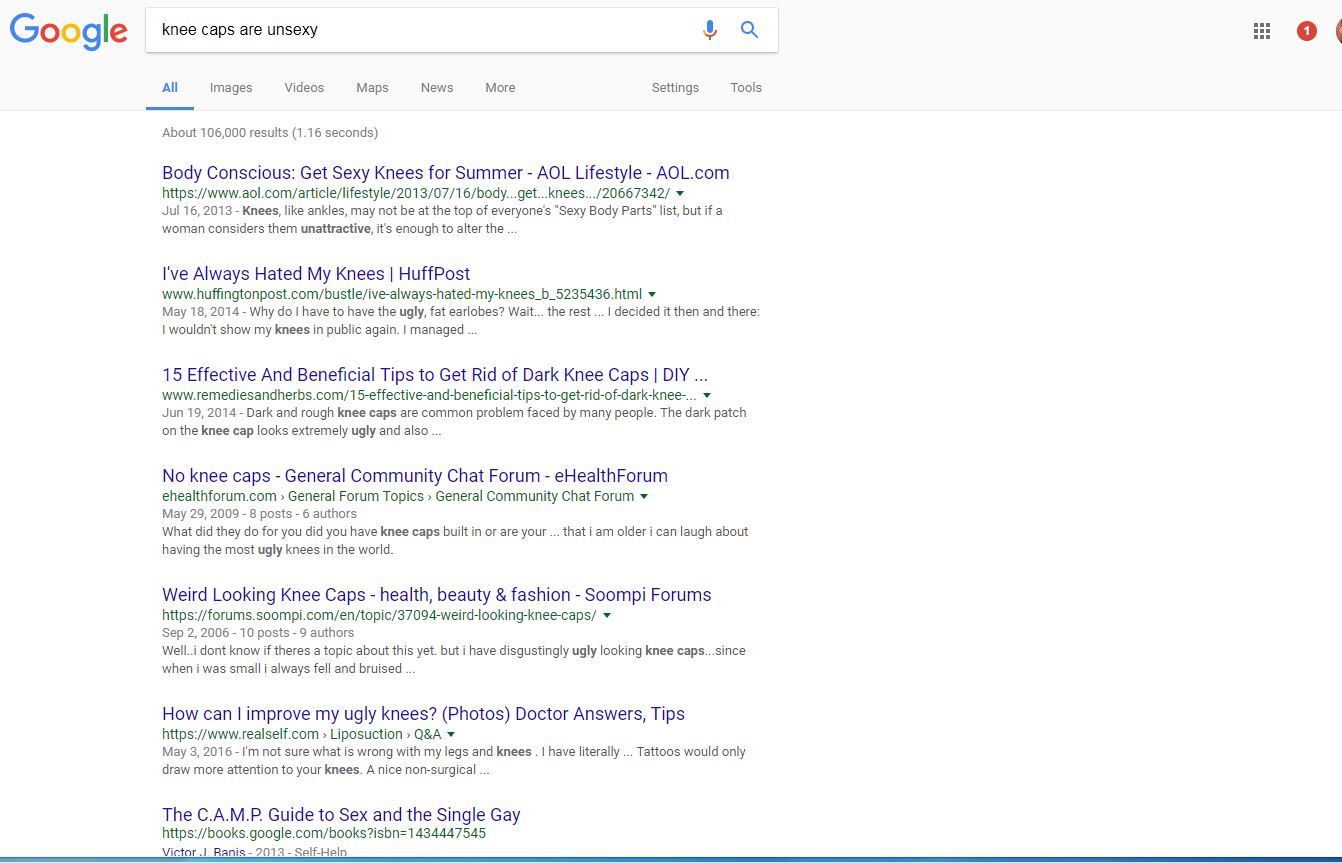
Task: Open the RealSelf result dropdown arrow
Action: pyautogui.click(x=451, y=735)
